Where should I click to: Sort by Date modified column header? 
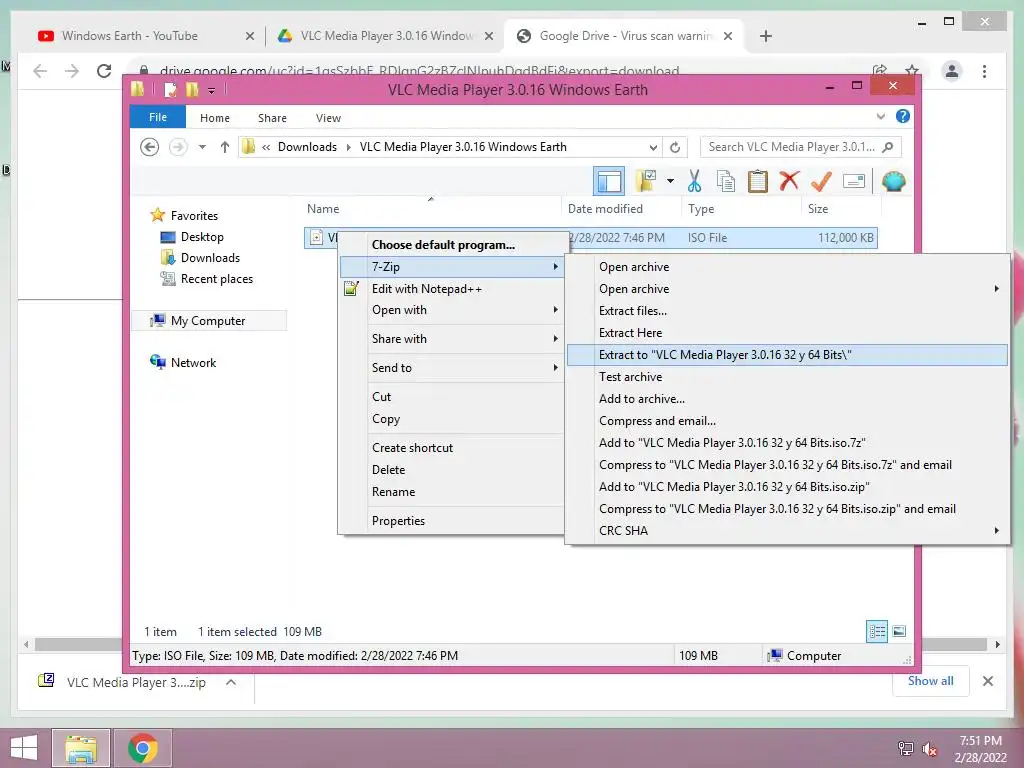click(x=605, y=209)
